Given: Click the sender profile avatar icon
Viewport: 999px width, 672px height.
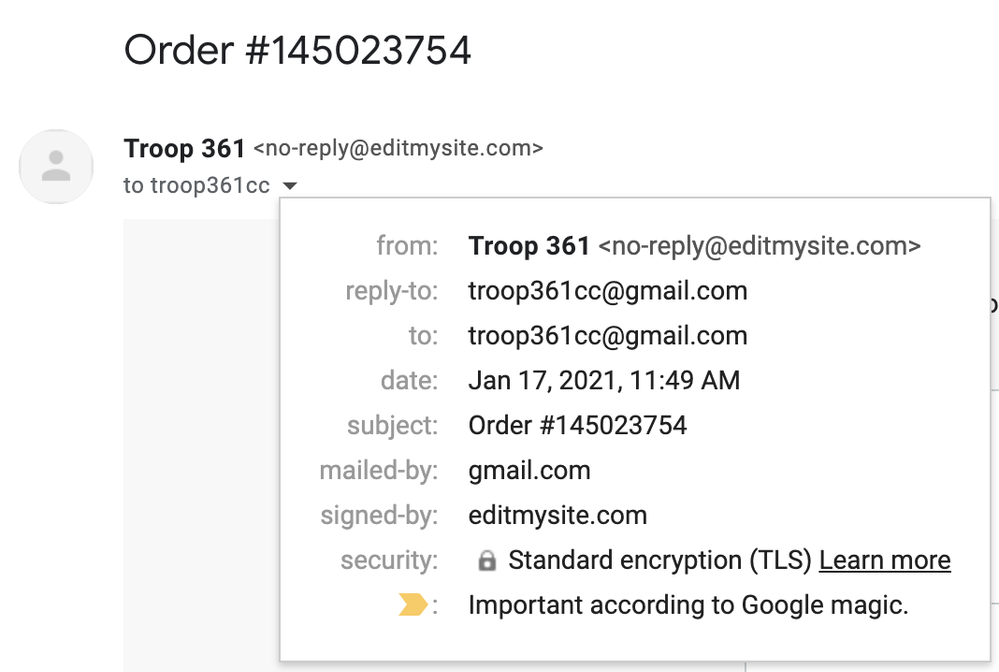Looking at the screenshot, I should point(56,166).
